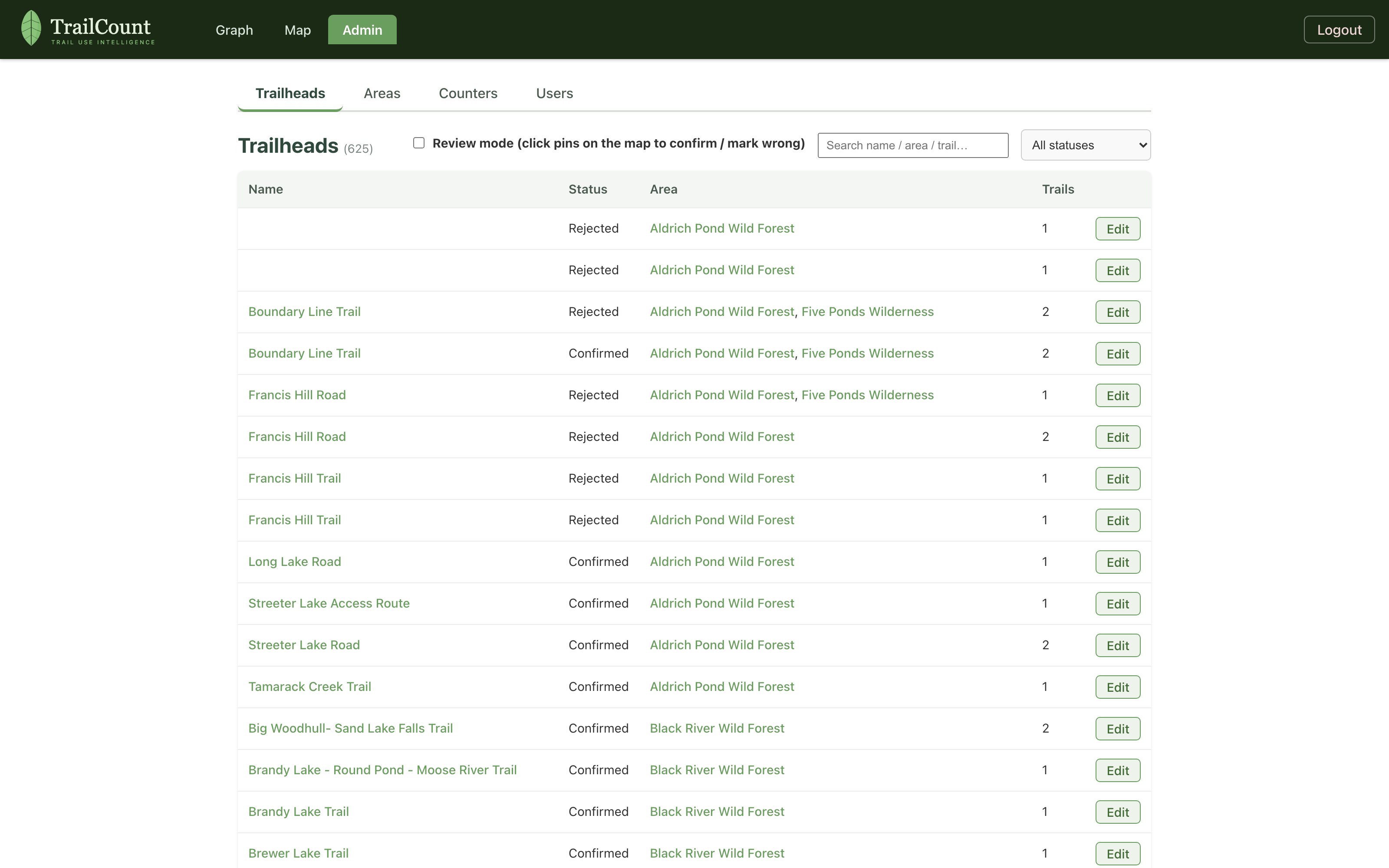Viewport: 1389px width, 868px height.
Task: Switch to the Users tab
Action: point(554,93)
